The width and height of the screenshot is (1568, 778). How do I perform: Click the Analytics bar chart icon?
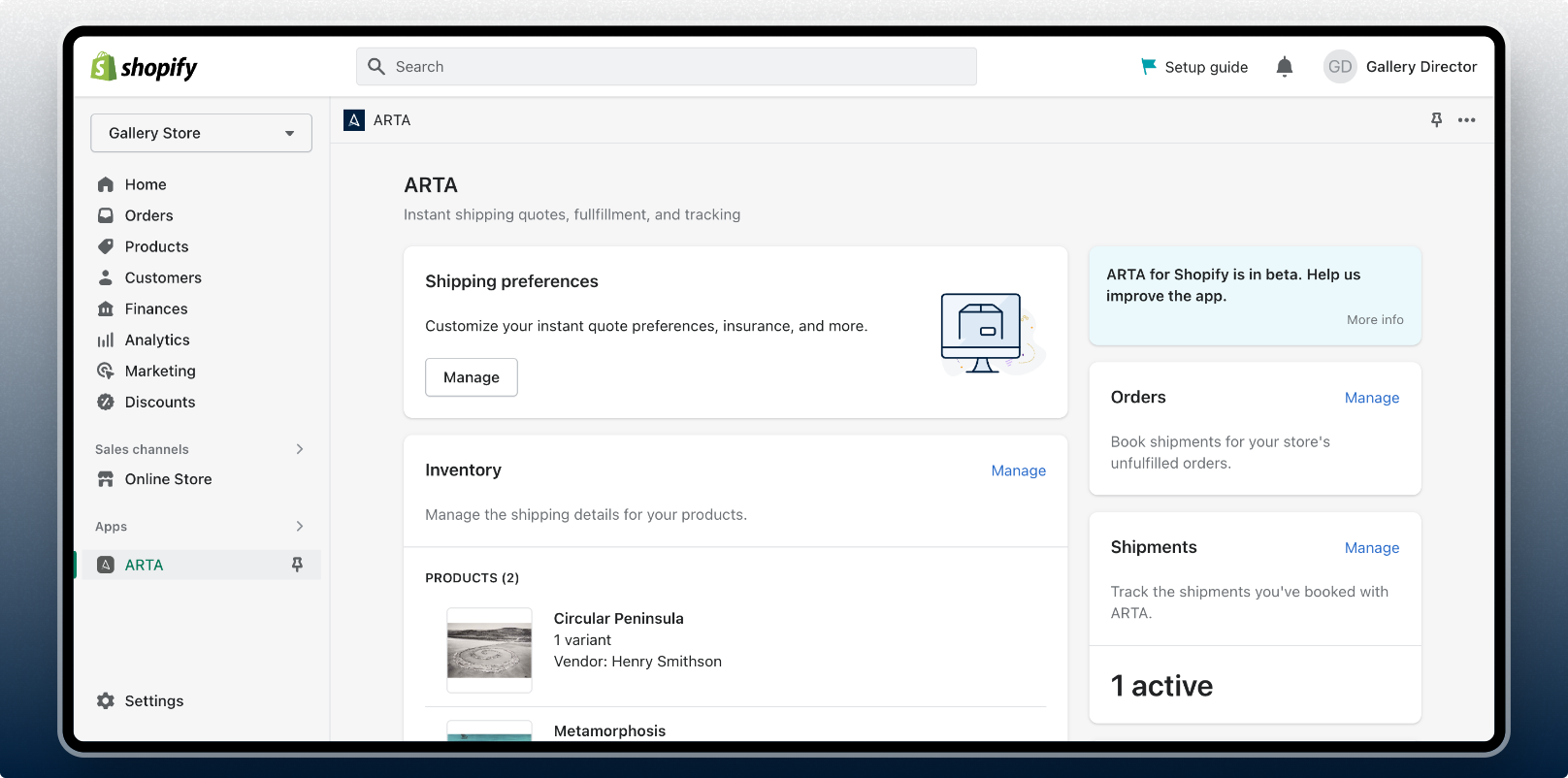click(x=106, y=340)
